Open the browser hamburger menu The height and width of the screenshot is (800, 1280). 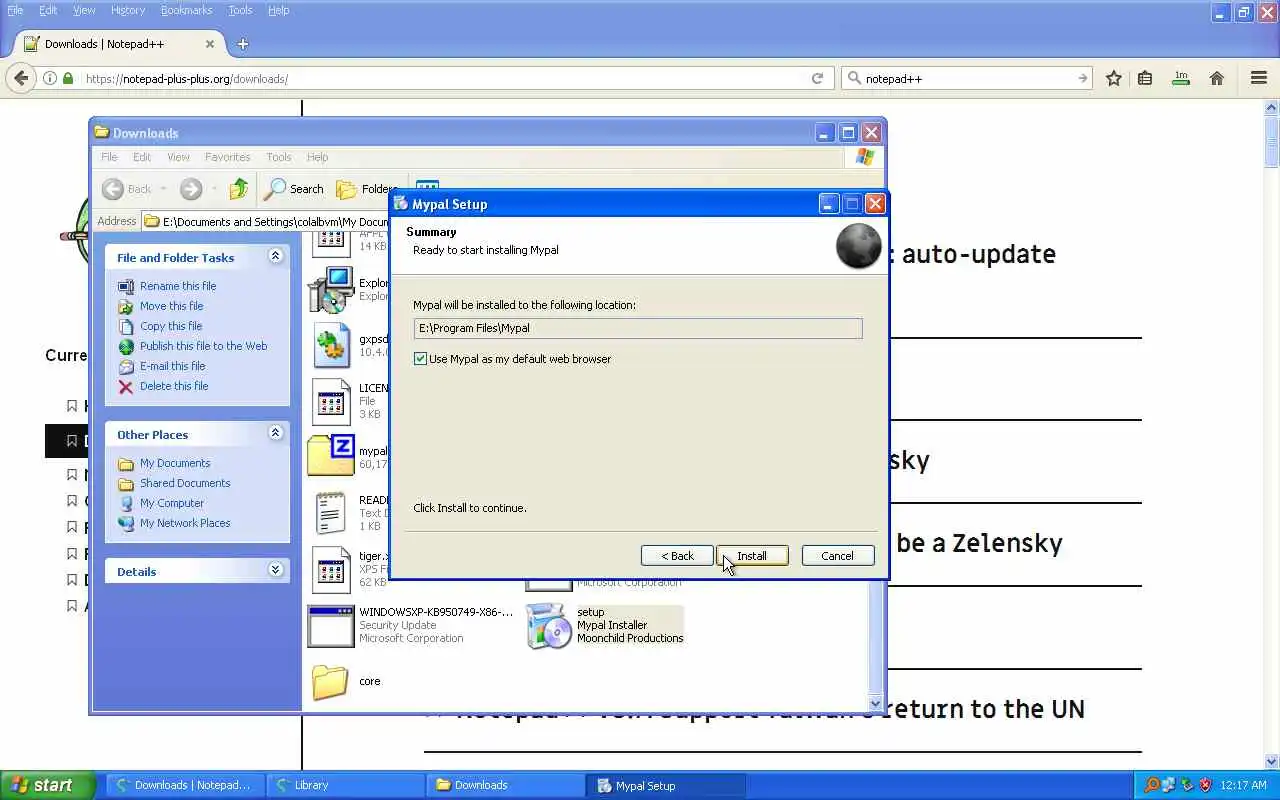pos(1259,78)
